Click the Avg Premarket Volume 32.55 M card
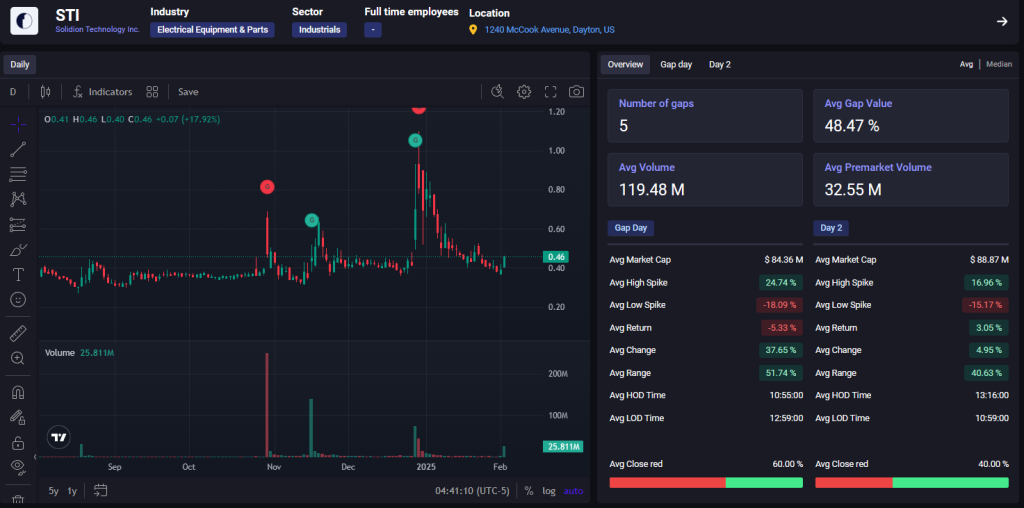1024x508 pixels. [x=910, y=180]
